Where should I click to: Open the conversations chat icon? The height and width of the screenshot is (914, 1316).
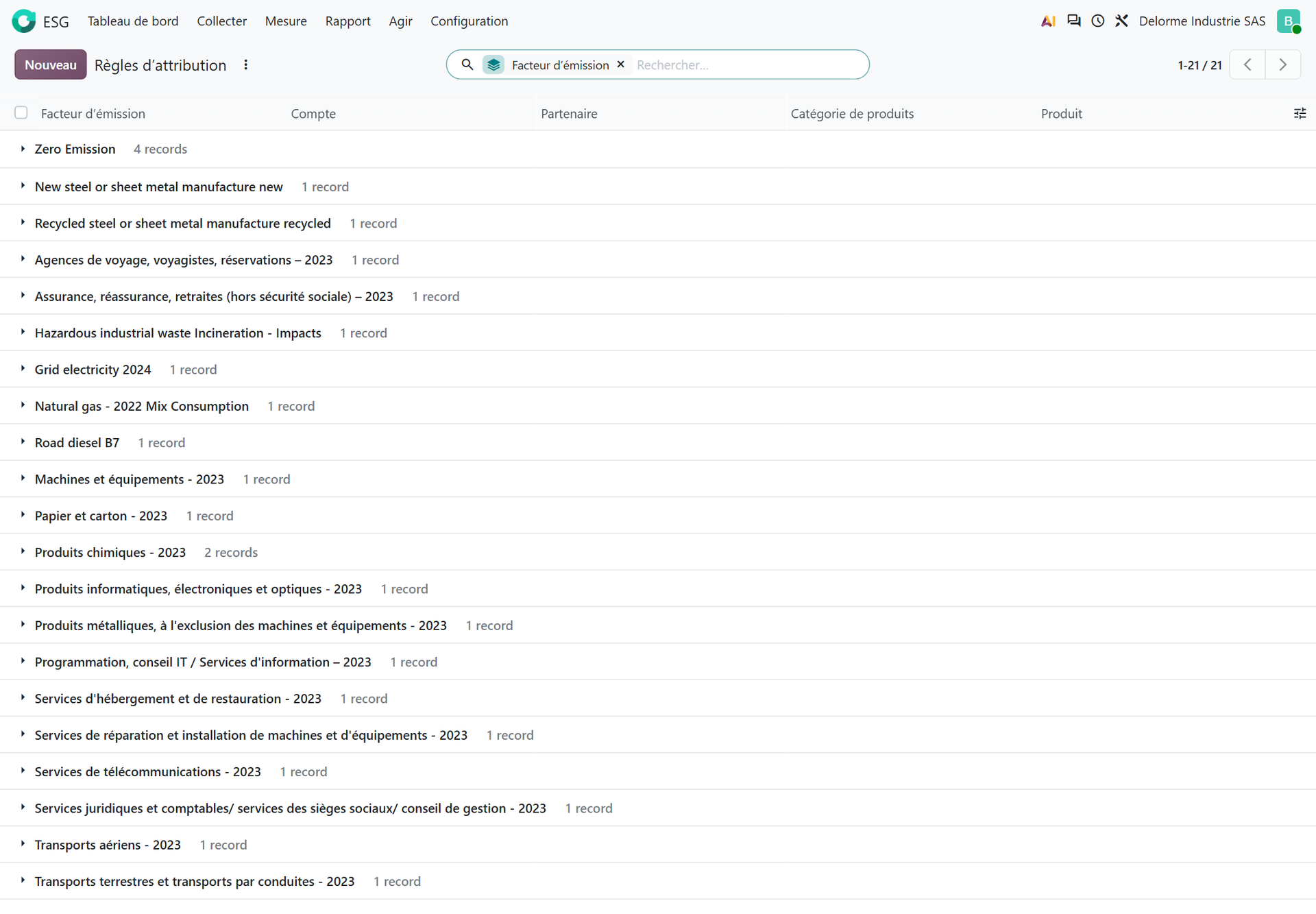pos(1074,21)
